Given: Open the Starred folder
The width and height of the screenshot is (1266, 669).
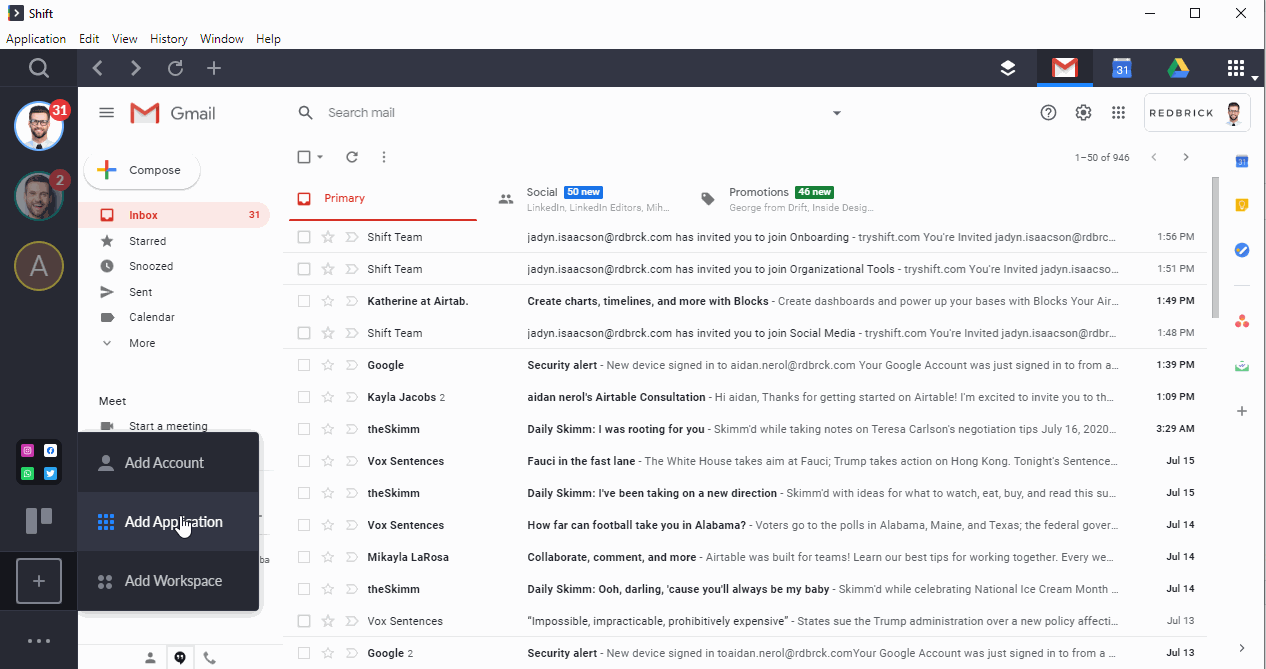Looking at the screenshot, I should pos(174,241).
